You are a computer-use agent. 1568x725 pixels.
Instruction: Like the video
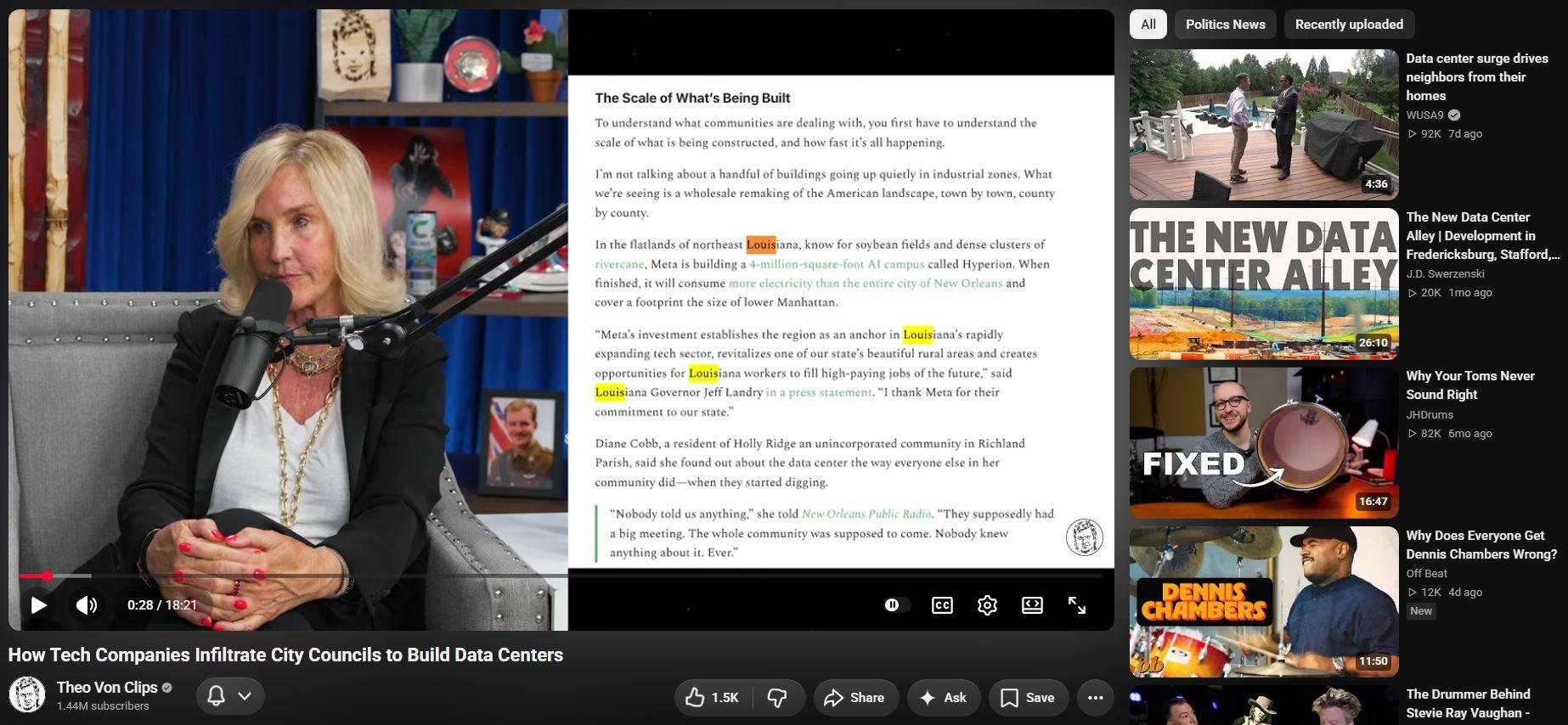point(713,698)
